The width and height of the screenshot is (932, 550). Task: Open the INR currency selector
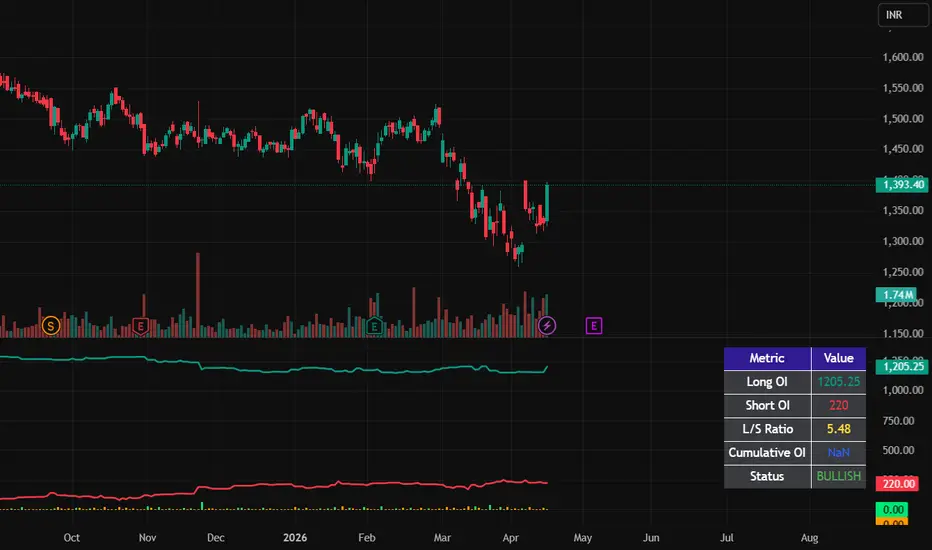(x=903, y=15)
